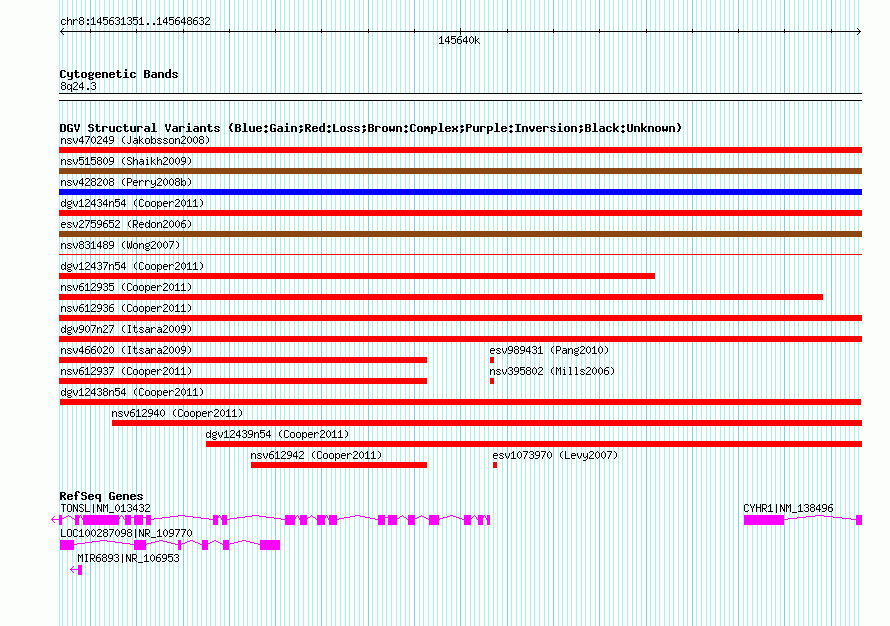Image resolution: width=890 pixels, height=626 pixels.
Task: Click the dgv907n27 (Itsara2009) label
Action: [x=126, y=329]
